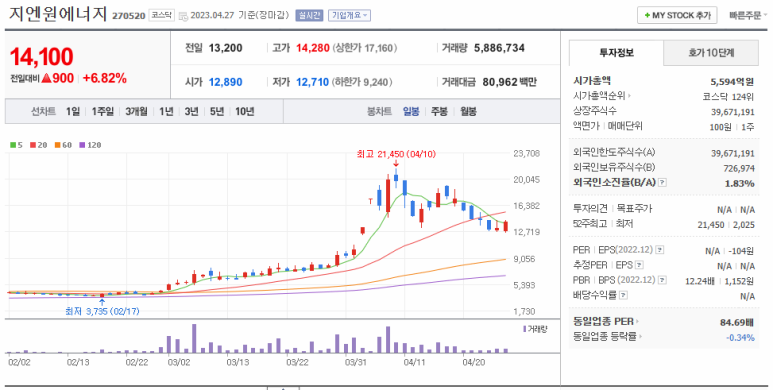
Task: Click the 저가 value 12,710
Action: click(313, 82)
